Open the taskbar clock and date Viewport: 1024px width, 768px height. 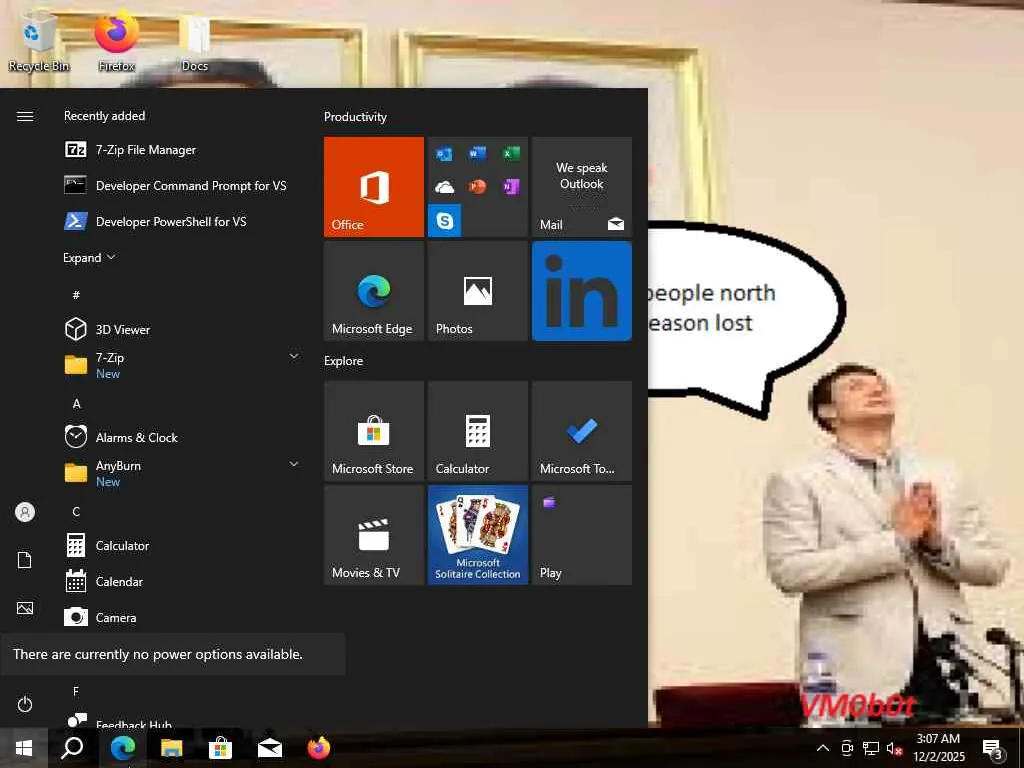pyautogui.click(x=938, y=748)
